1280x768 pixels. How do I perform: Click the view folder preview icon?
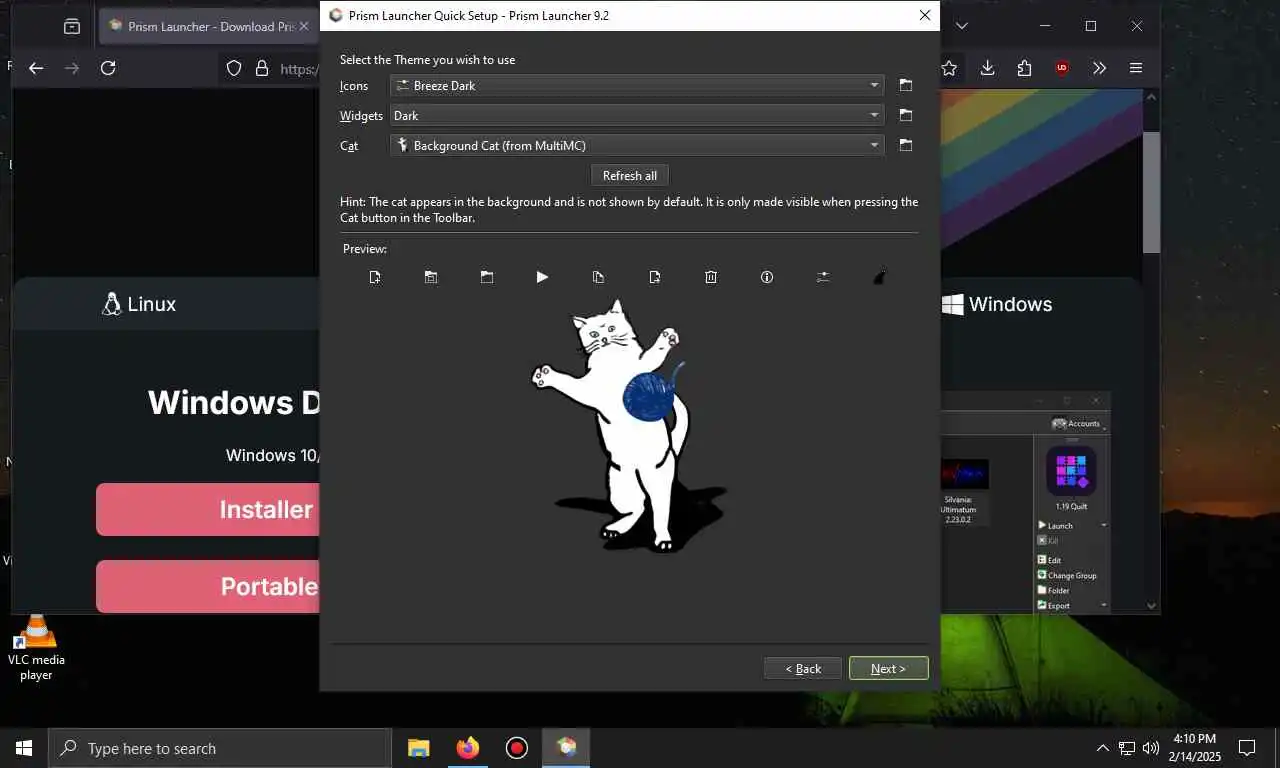(487, 277)
